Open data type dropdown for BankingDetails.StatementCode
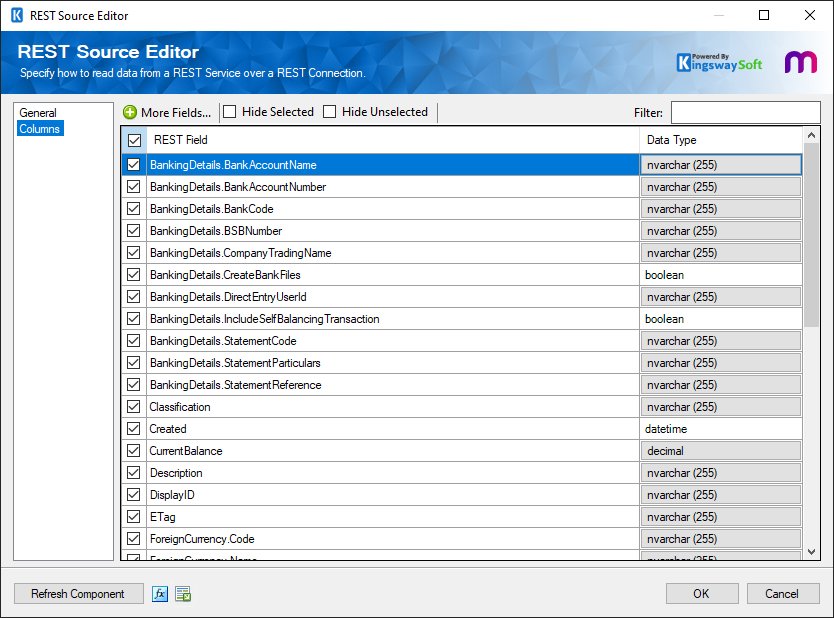The height and width of the screenshot is (618, 834). point(721,340)
